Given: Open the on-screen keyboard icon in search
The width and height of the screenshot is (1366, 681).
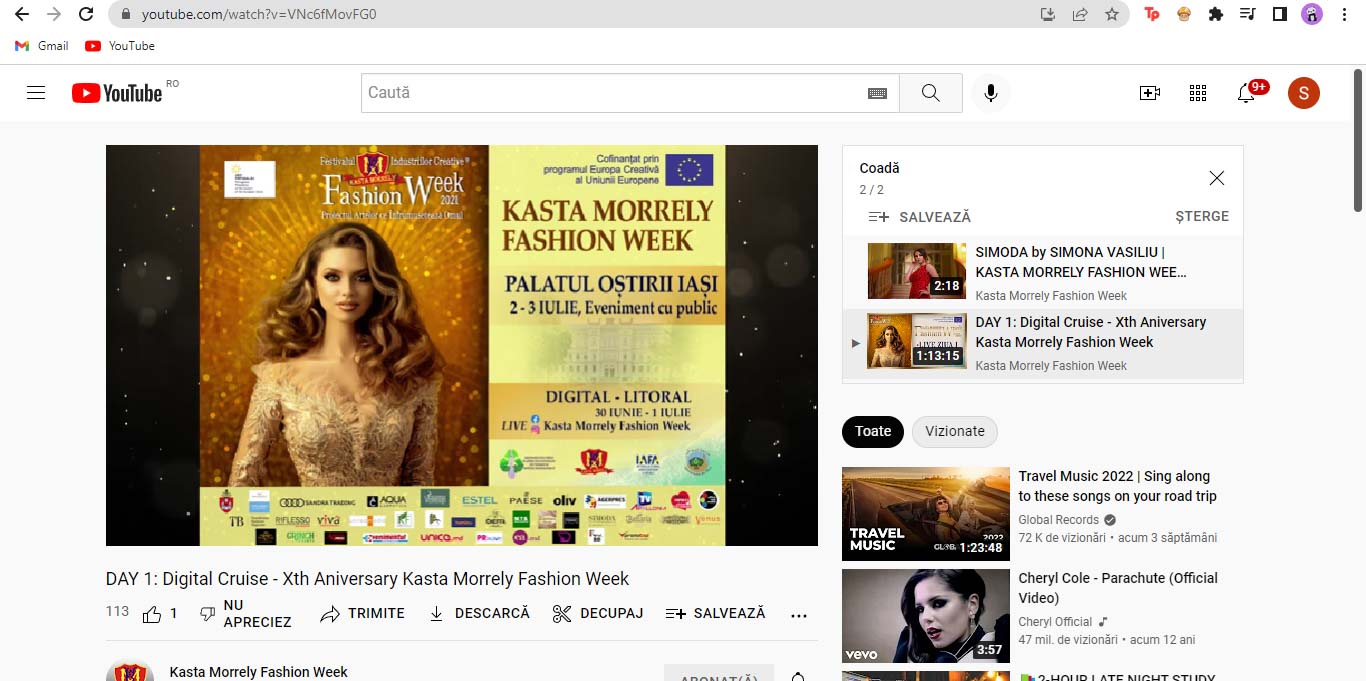Looking at the screenshot, I should point(877,93).
